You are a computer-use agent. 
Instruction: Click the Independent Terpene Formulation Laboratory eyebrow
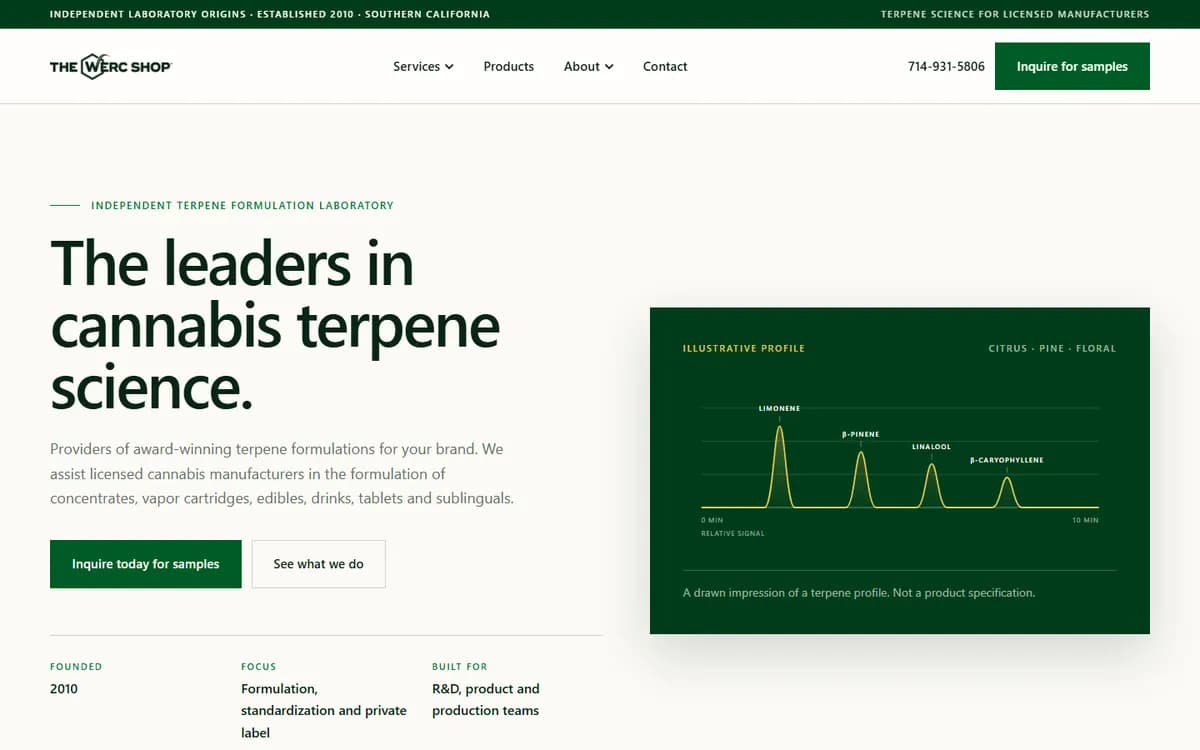pos(242,205)
